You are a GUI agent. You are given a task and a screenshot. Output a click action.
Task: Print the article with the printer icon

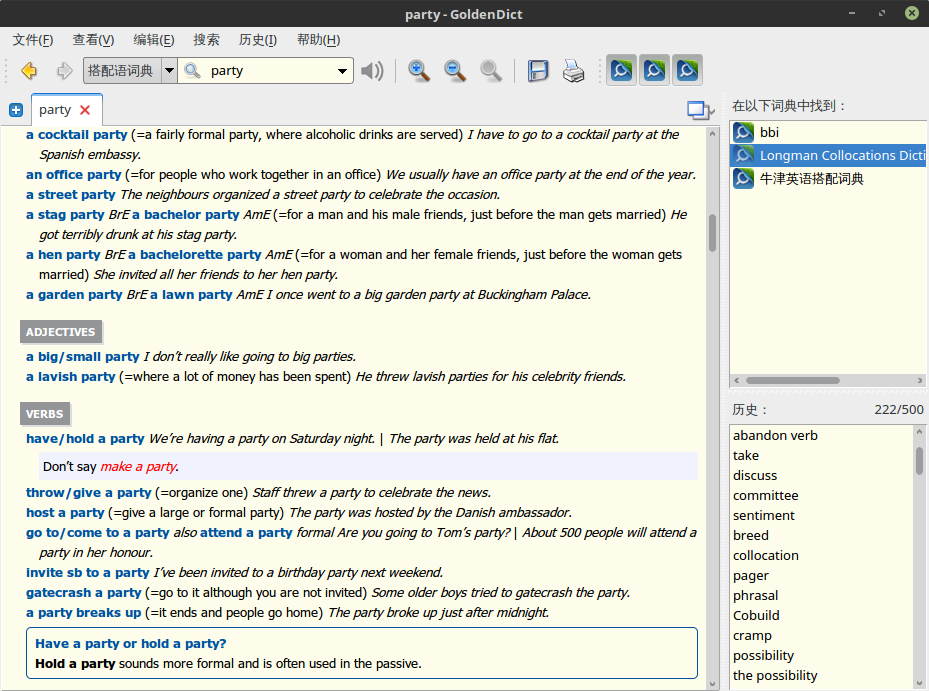pyautogui.click(x=573, y=71)
